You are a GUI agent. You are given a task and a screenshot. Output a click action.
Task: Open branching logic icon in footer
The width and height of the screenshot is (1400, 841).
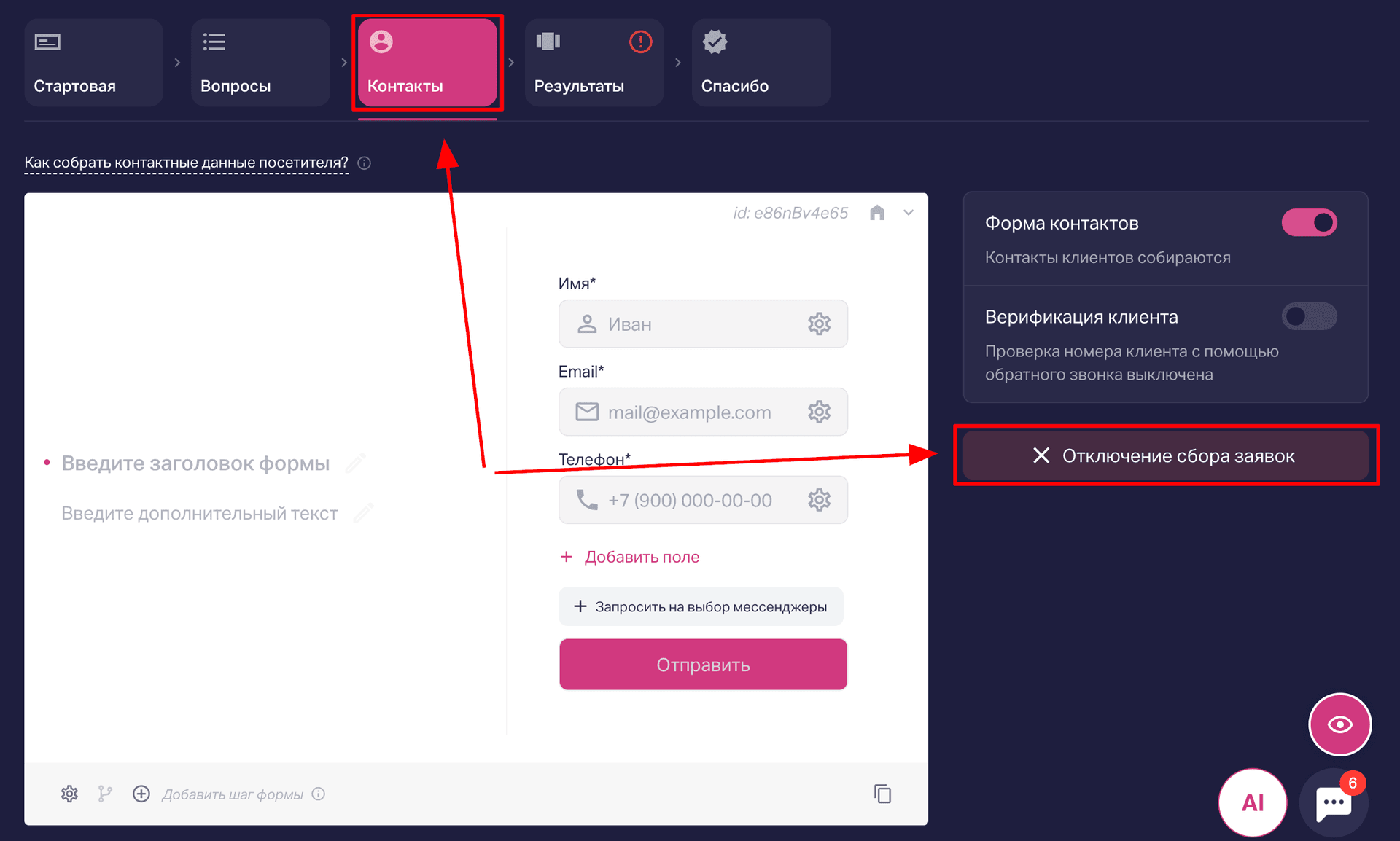pos(105,794)
